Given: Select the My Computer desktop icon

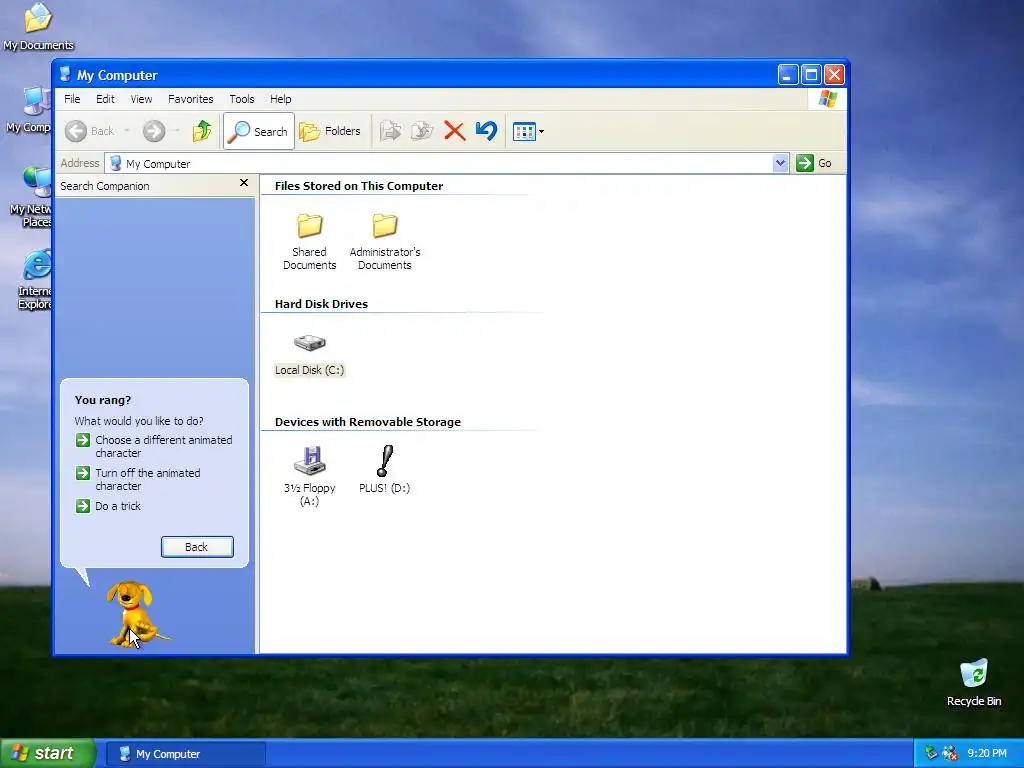Looking at the screenshot, I should point(29,110).
